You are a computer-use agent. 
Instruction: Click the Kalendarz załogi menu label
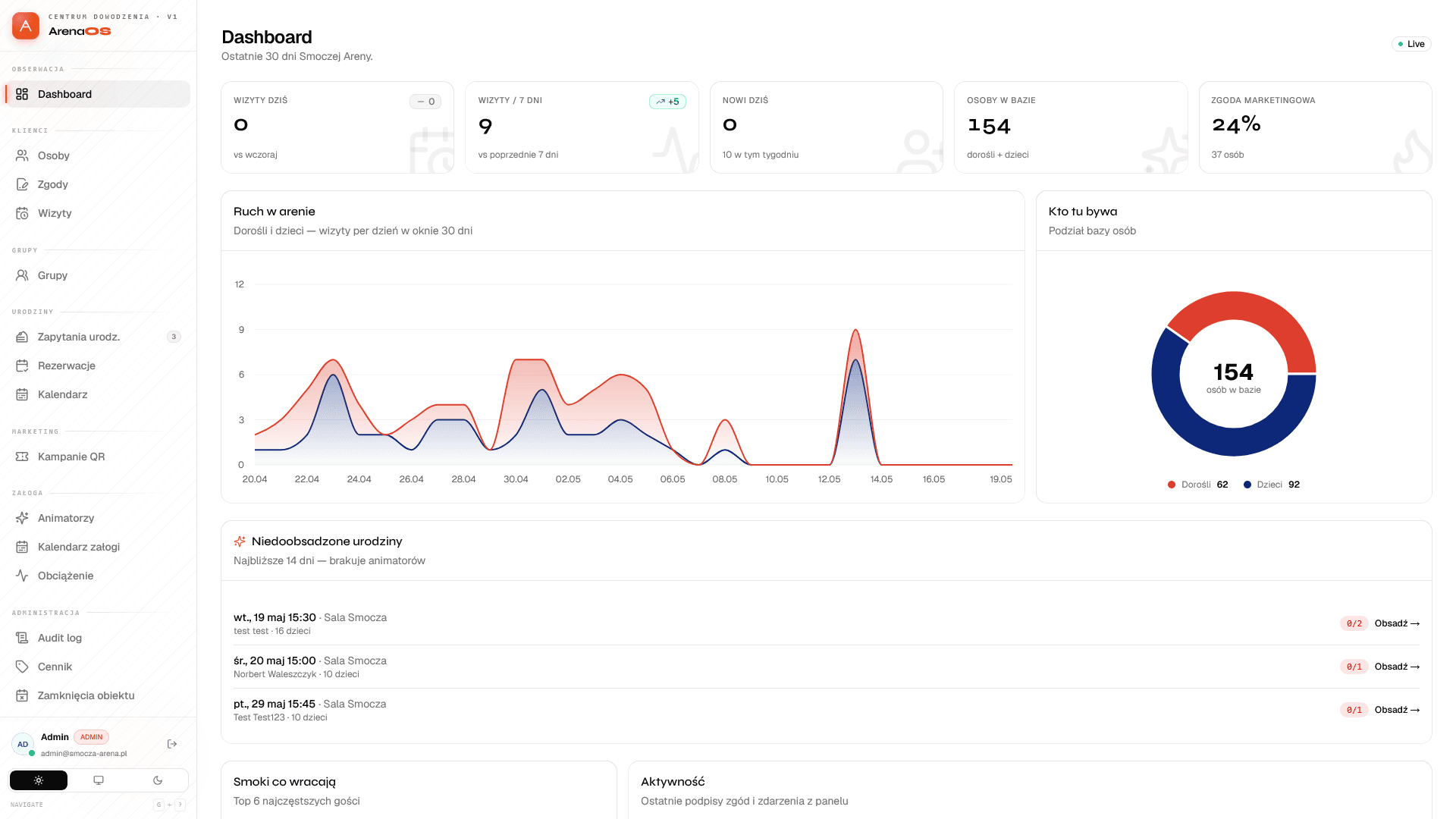(79, 547)
